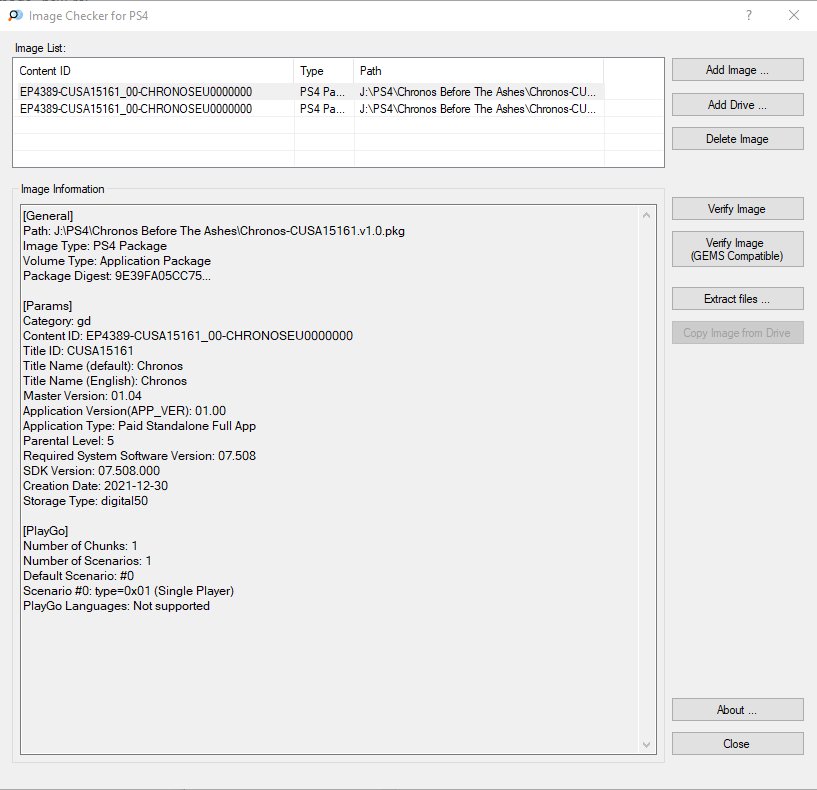Click the SDK Version: 07.508.000 line
The height and width of the screenshot is (790, 817).
coord(92,471)
